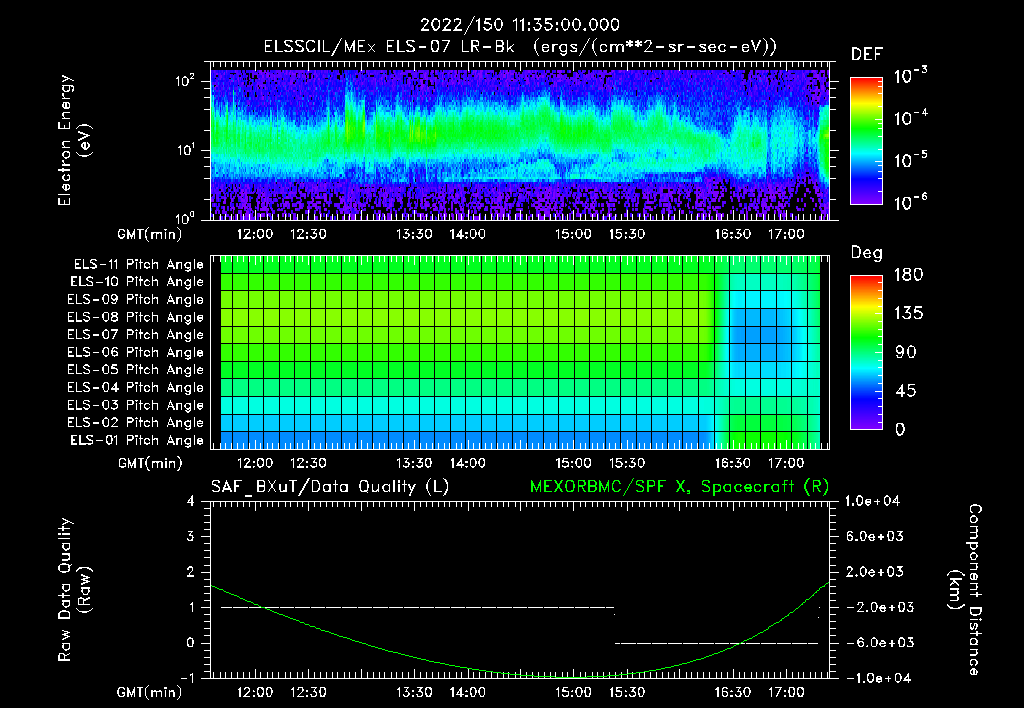Click the ELS-09 Pitch Angle row label

click(136, 300)
